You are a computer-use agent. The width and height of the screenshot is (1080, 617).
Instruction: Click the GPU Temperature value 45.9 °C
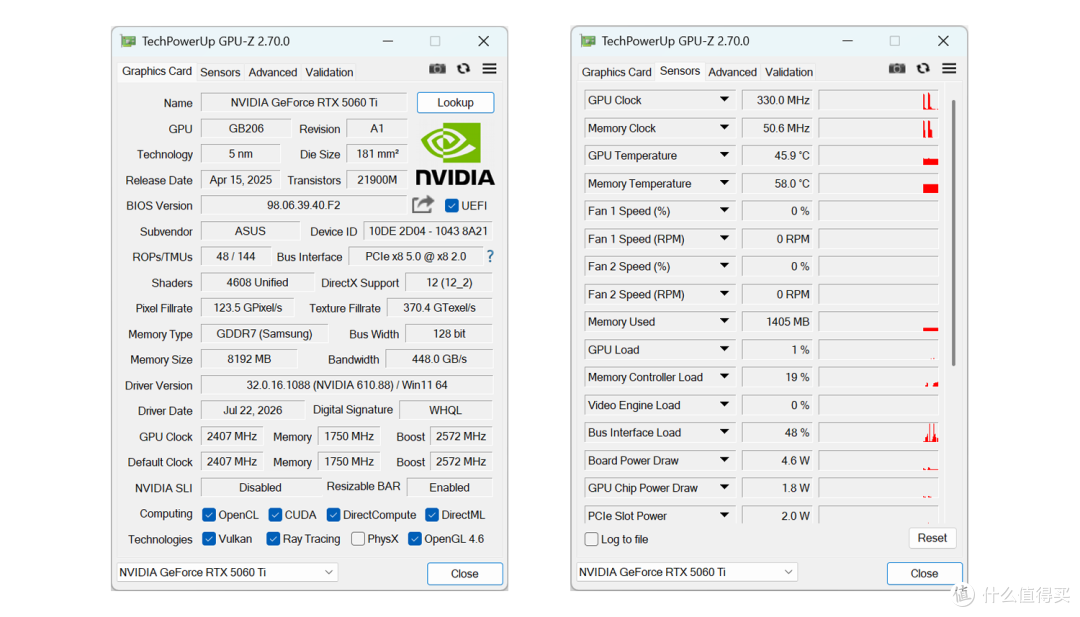tap(777, 156)
